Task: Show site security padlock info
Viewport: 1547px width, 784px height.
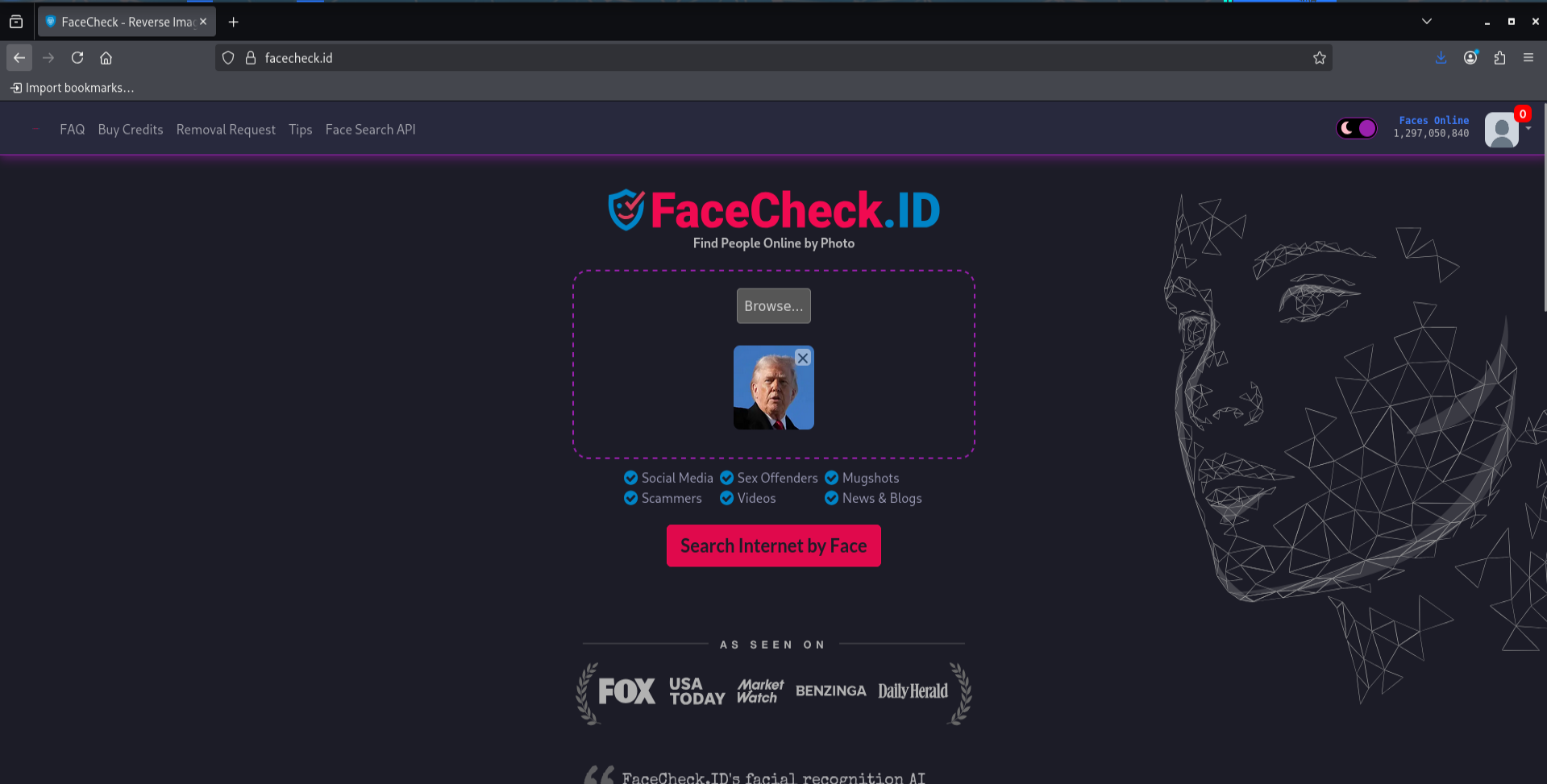Action: click(x=251, y=58)
